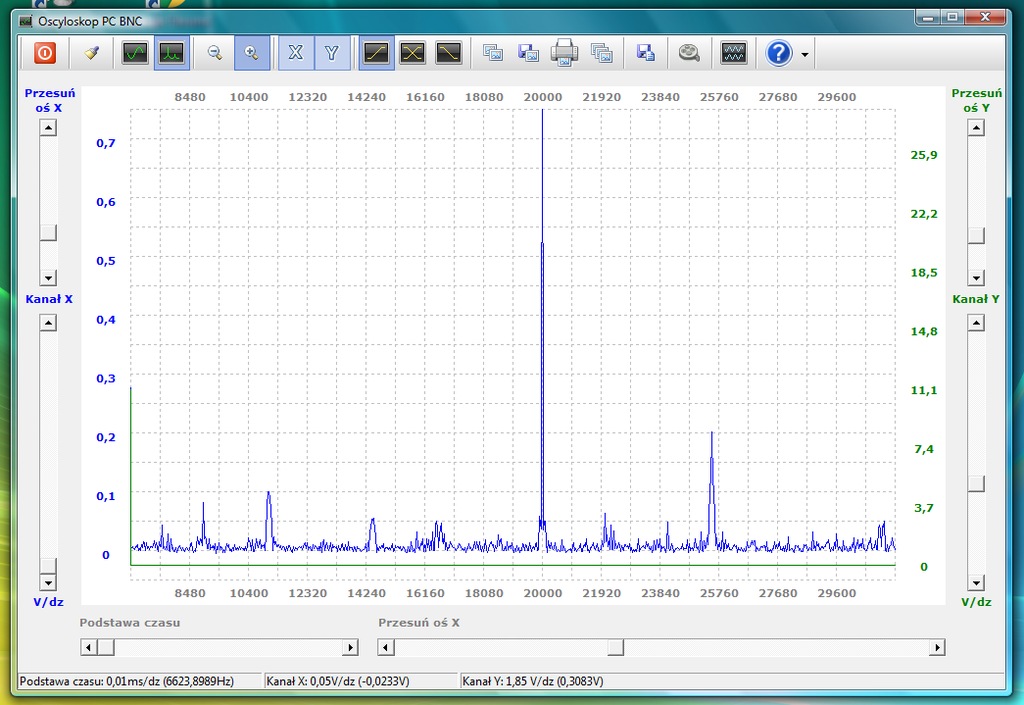Click up arrow of left Przesuń oś X scrollbar
Screen dimensions: 1024x705
pos(48,127)
